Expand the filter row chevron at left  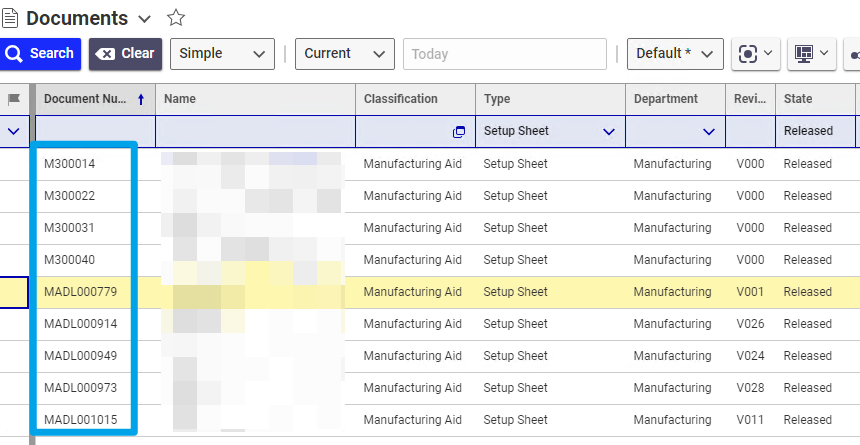[14, 131]
